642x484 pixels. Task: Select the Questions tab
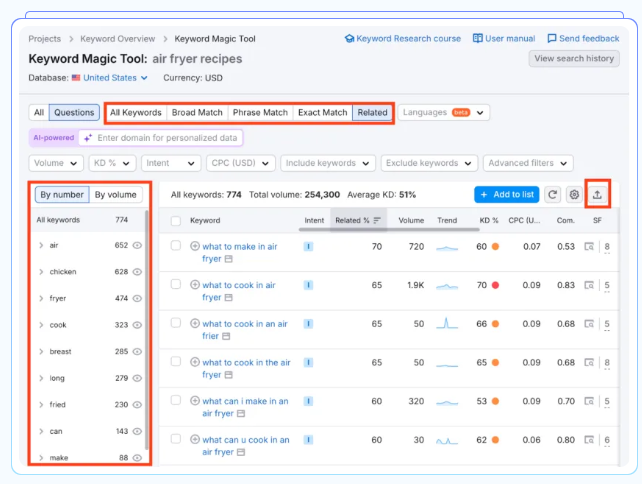click(74, 112)
